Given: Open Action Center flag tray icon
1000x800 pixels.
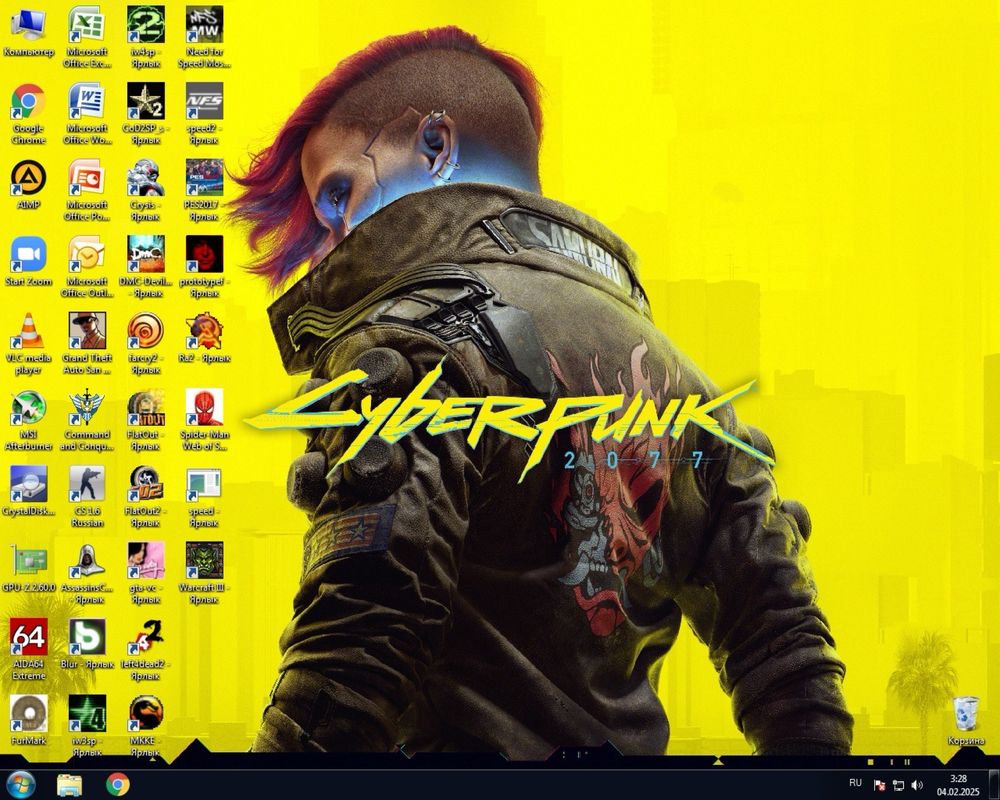Looking at the screenshot, I should (x=879, y=785).
